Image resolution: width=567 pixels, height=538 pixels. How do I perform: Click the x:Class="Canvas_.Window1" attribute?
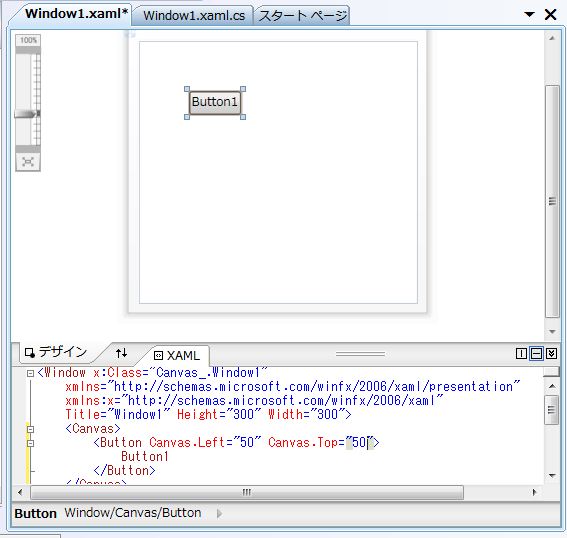(180, 372)
